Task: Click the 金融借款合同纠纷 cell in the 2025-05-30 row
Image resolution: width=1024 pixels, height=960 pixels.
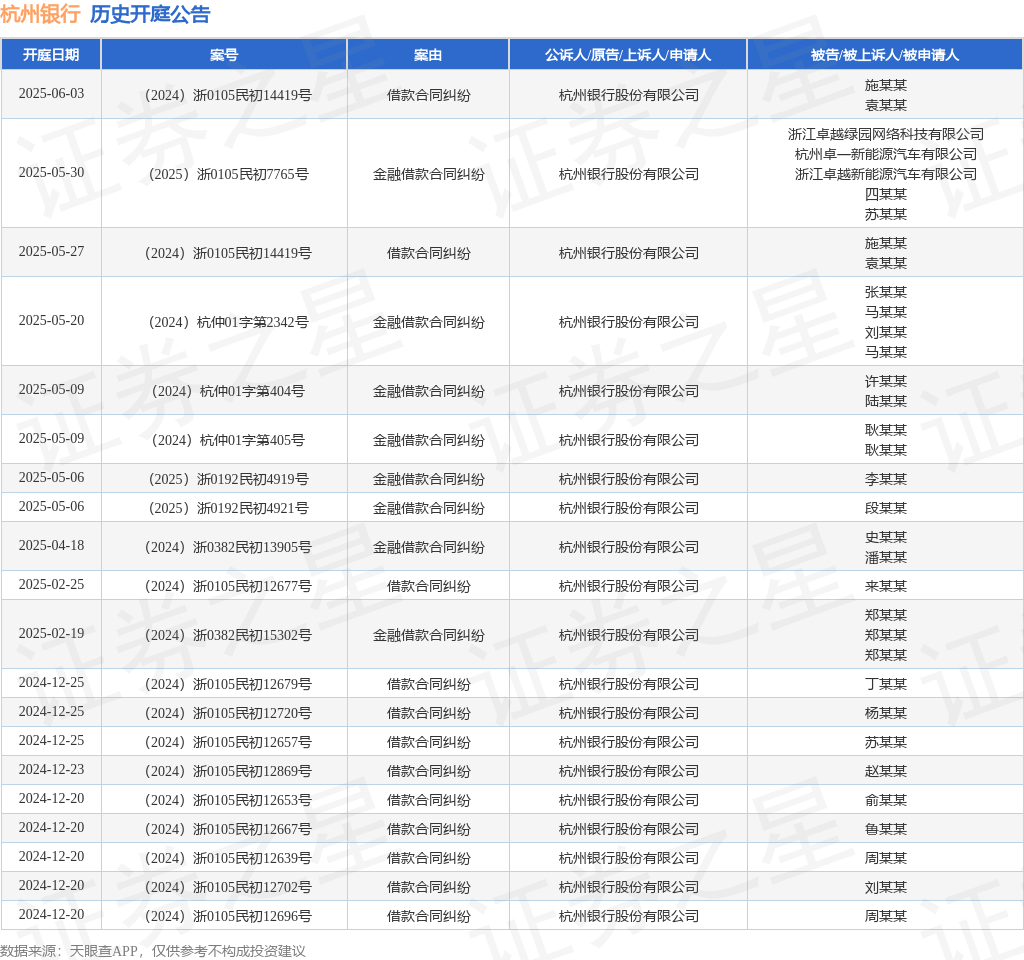Action: 428,174
